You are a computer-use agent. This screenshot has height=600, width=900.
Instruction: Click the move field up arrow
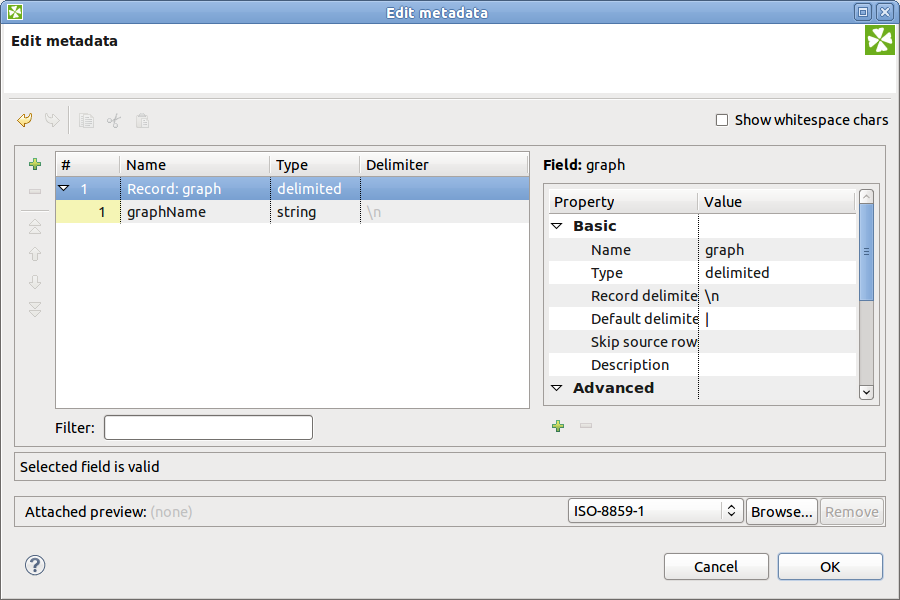pyautogui.click(x=35, y=254)
